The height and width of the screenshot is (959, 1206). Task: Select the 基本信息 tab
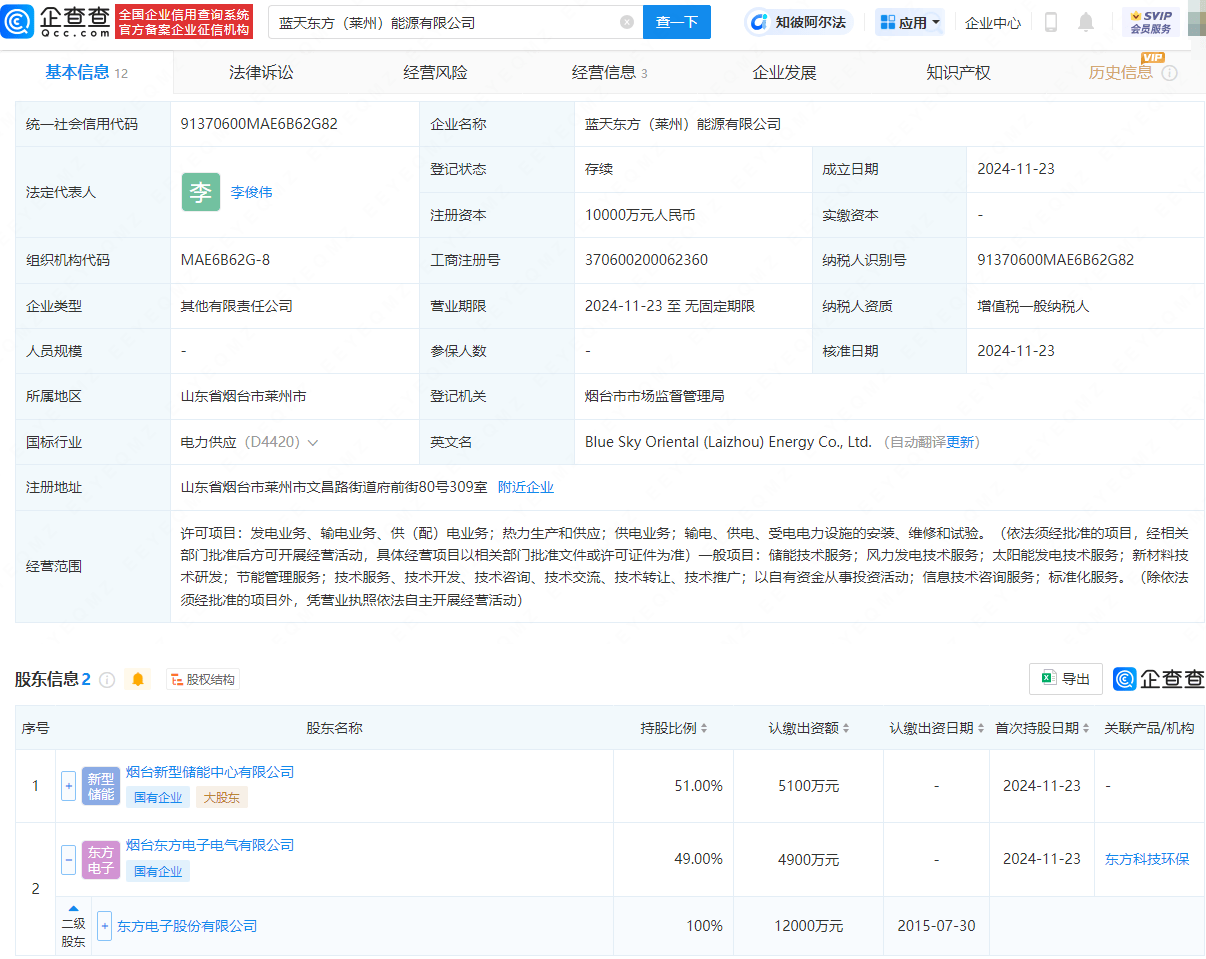86,72
